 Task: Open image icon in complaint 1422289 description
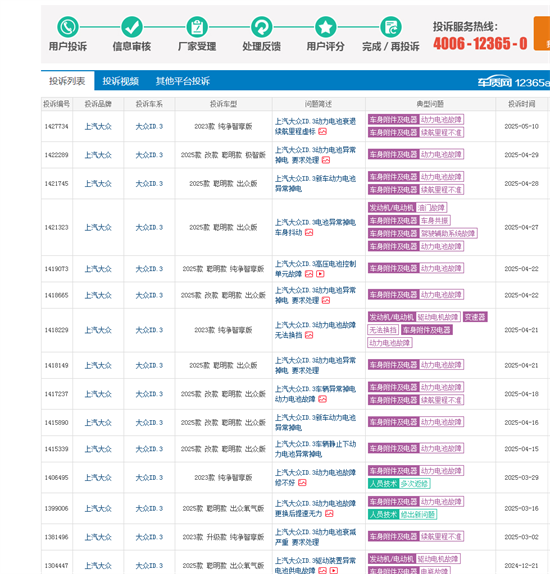pos(326,160)
